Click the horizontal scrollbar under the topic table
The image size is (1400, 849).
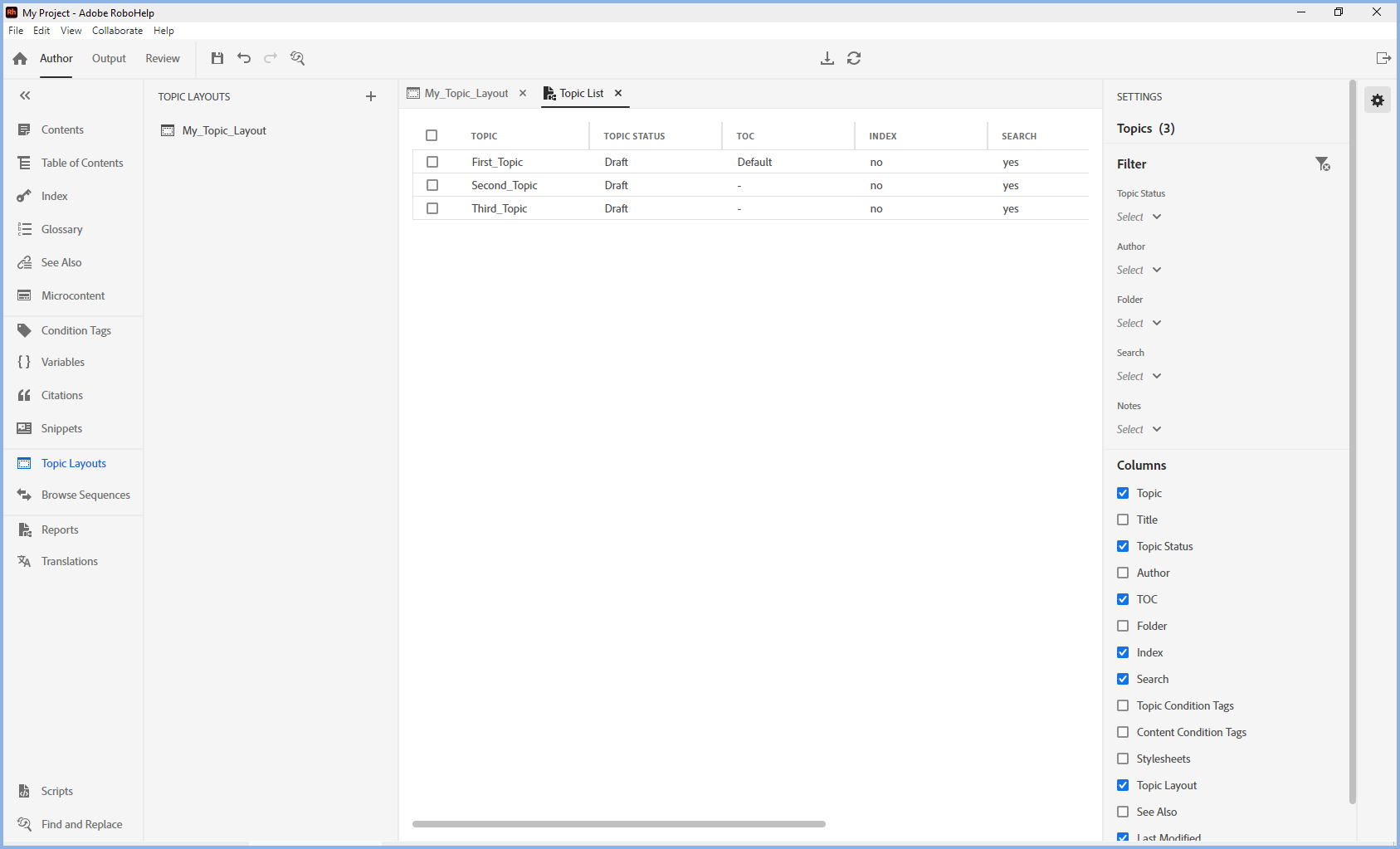(x=618, y=824)
